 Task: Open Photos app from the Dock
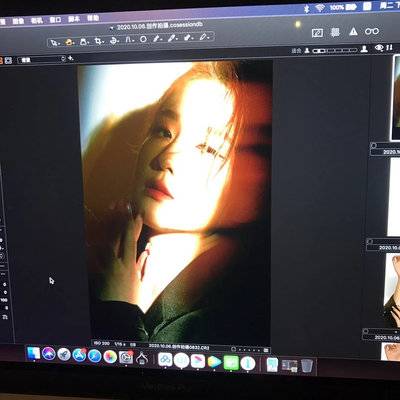coord(110,357)
